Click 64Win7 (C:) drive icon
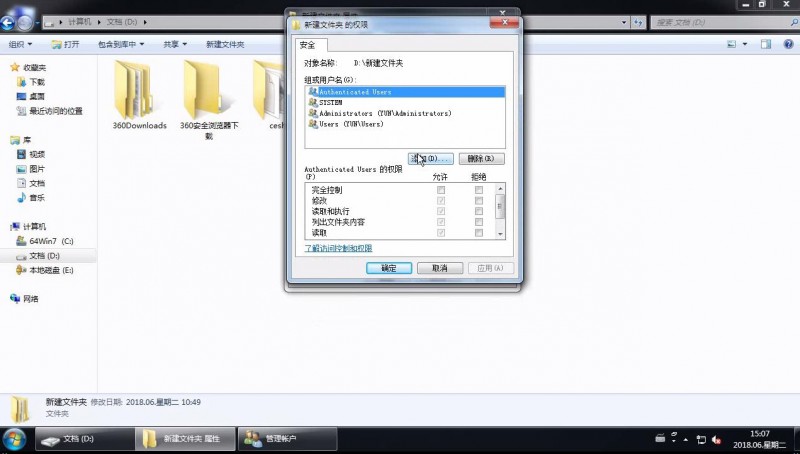 click(21, 241)
